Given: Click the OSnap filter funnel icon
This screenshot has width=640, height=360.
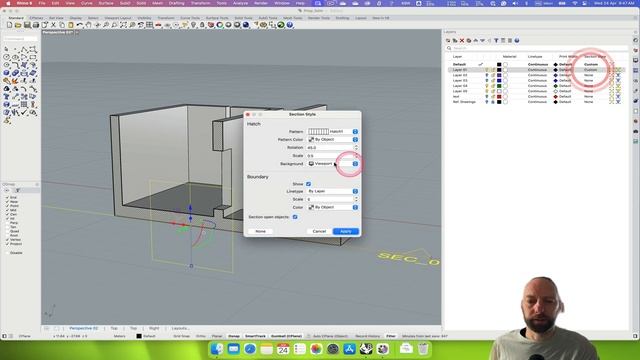Looking at the screenshot, I should point(18,191).
